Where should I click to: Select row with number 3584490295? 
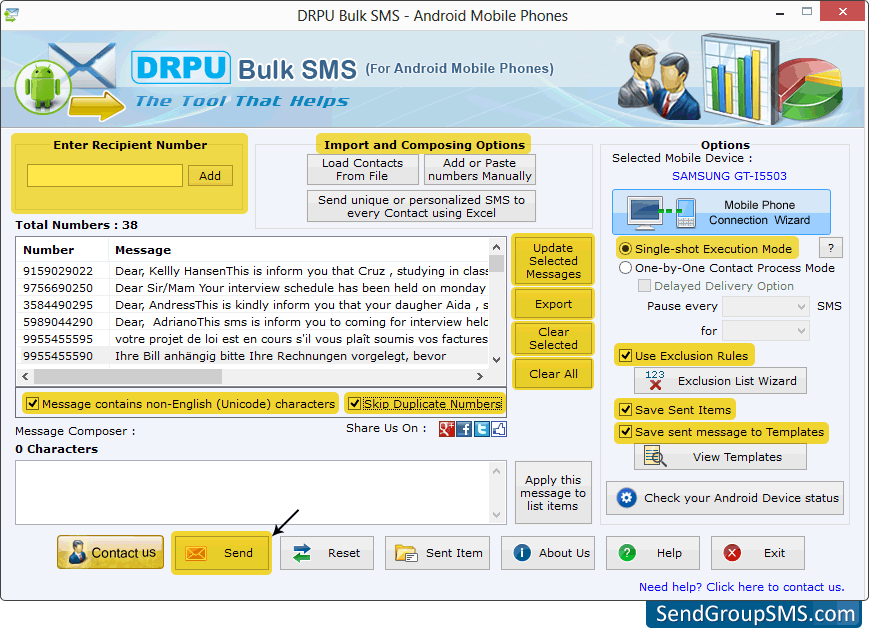pos(253,305)
